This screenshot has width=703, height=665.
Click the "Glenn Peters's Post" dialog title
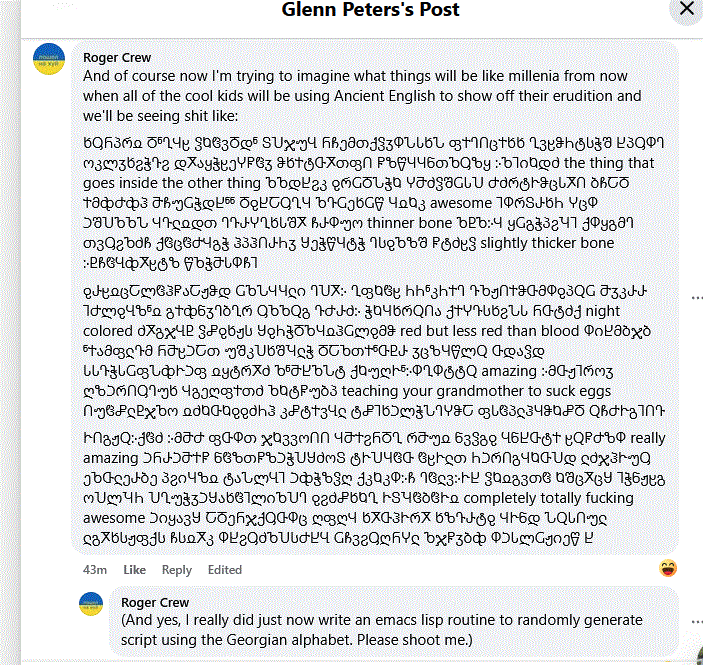coord(357,10)
